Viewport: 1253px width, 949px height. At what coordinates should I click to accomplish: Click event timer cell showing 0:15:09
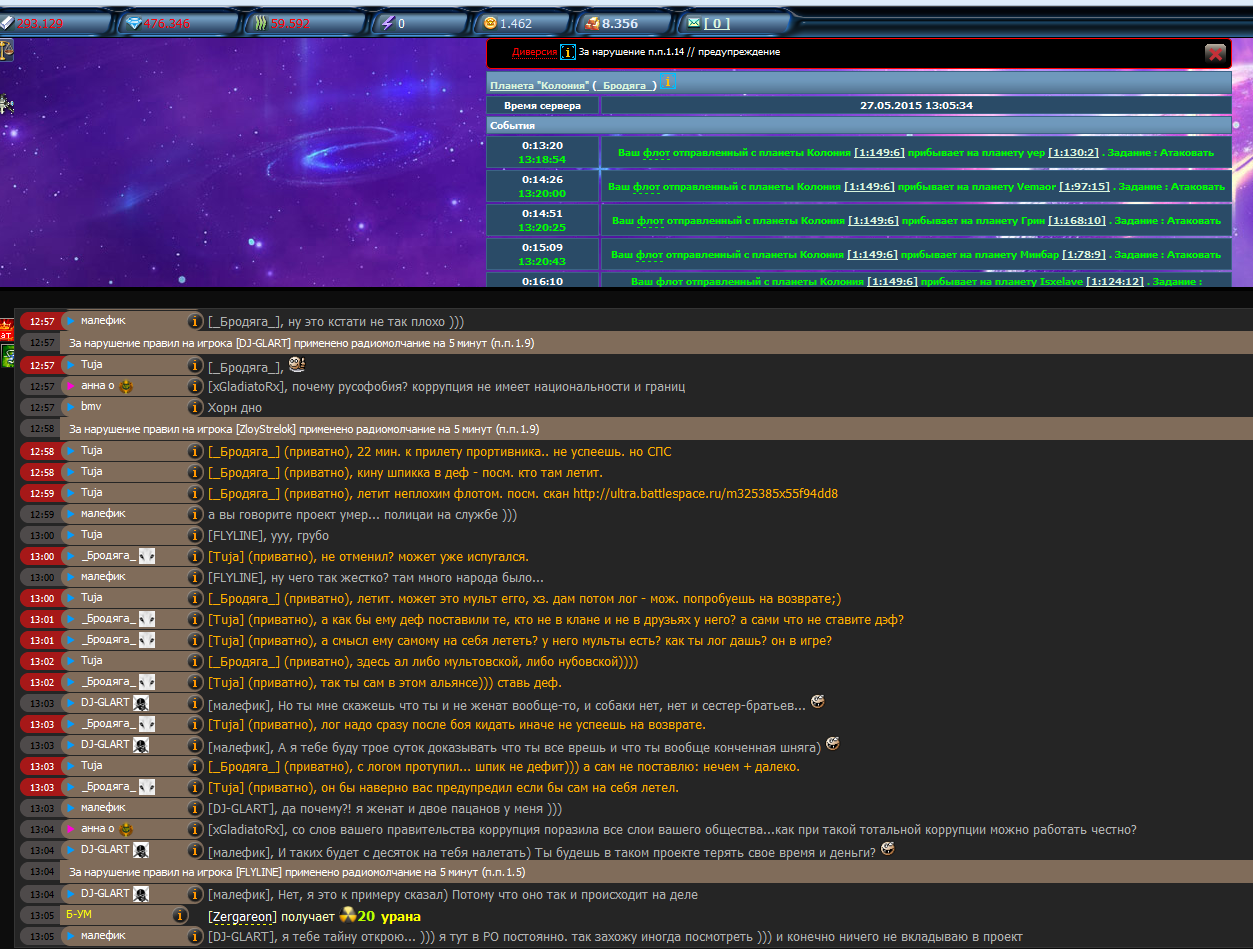pos(542,254)
